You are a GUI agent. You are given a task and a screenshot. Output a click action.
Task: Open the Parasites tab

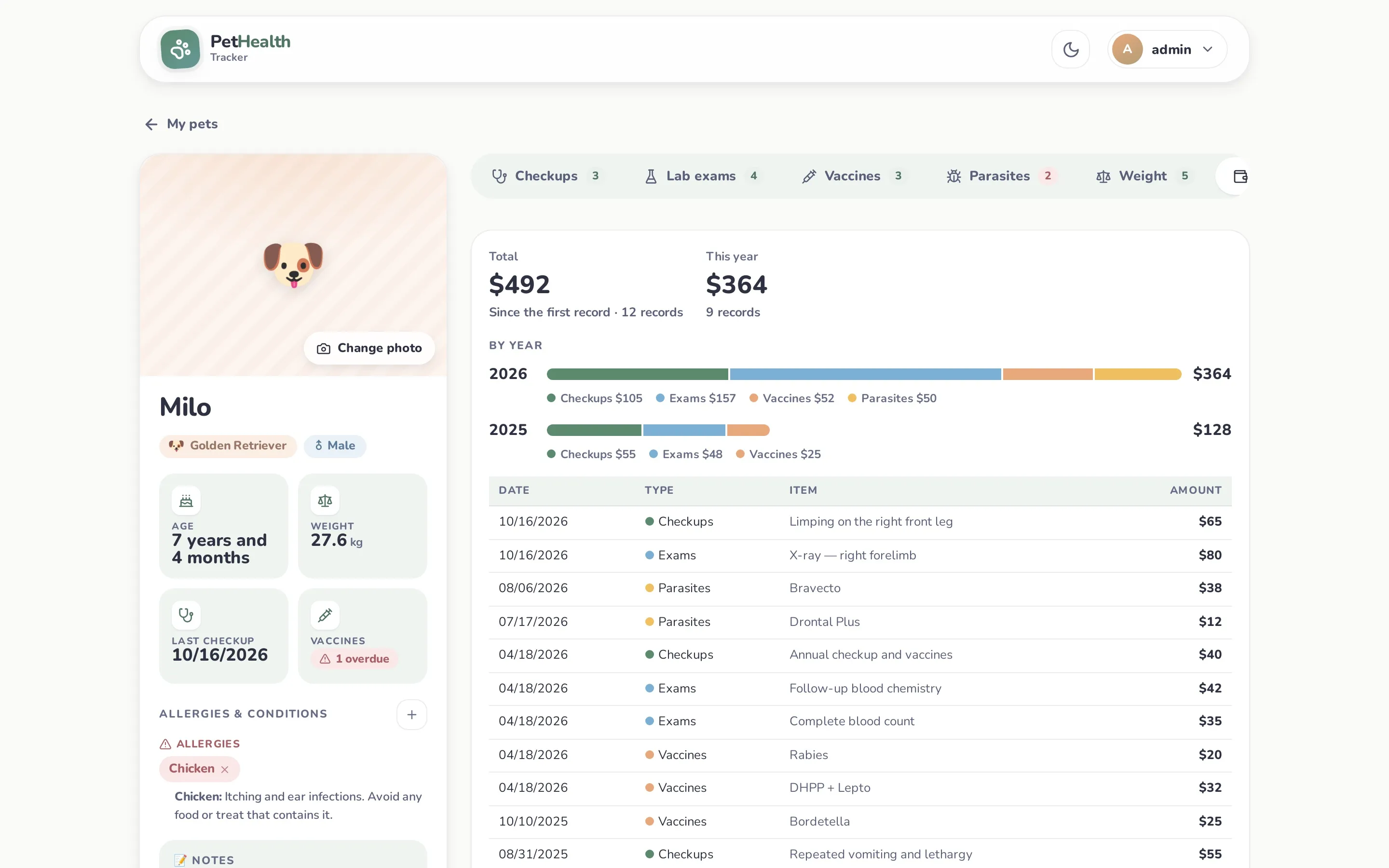click(1002, 176)
